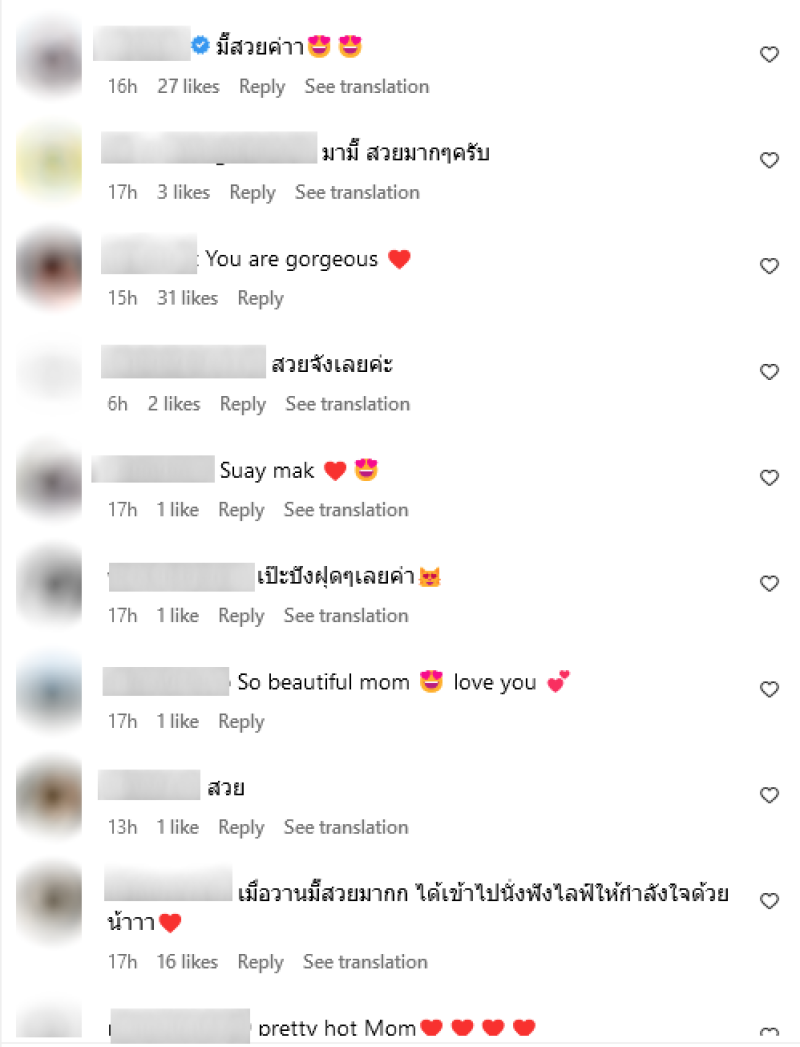Open '27 likes' list on first comment
The width and height of the screenshot is (800, 1047).
[x=188, y=86]
